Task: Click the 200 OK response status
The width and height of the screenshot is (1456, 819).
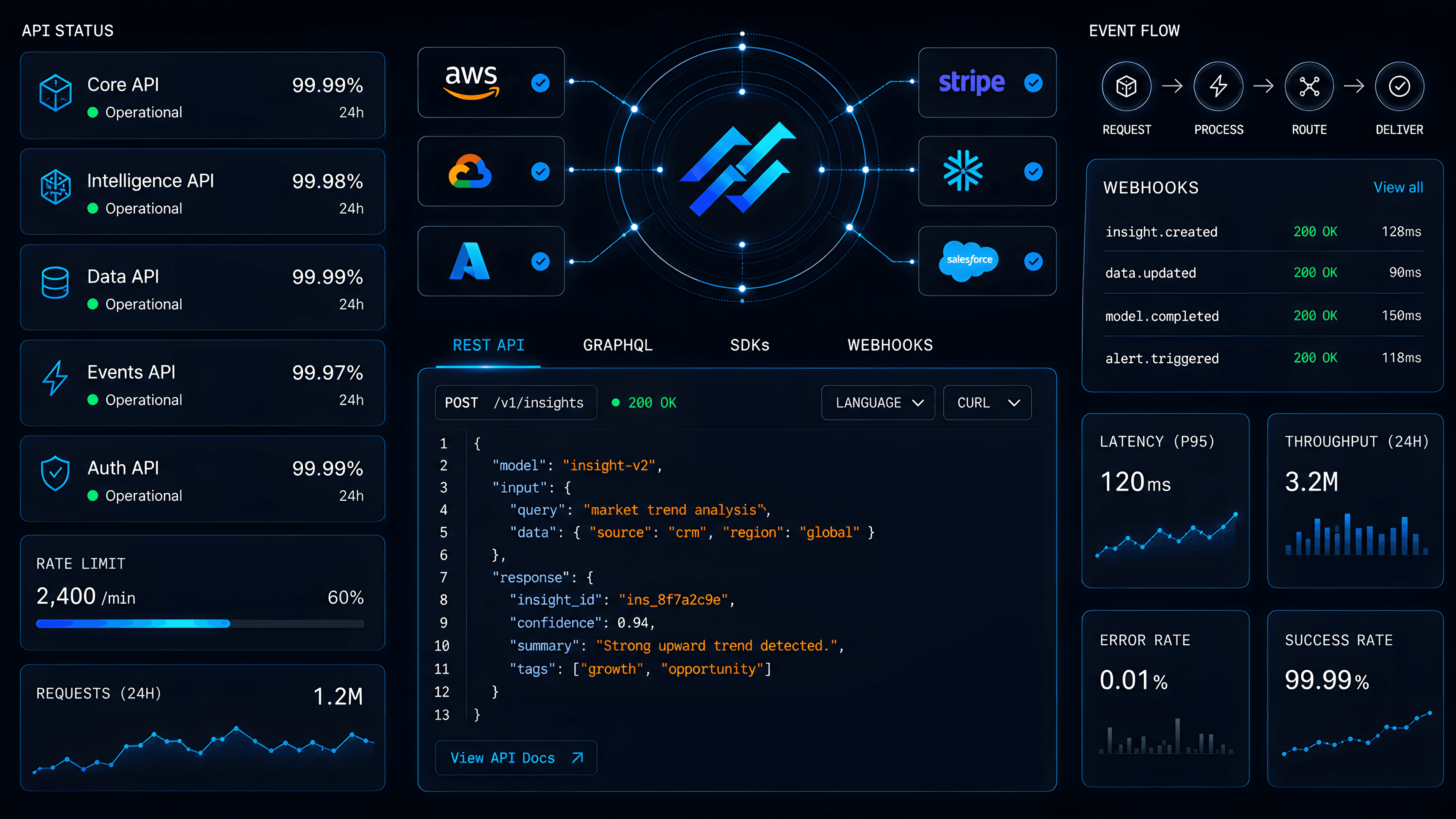Action: 644,403
